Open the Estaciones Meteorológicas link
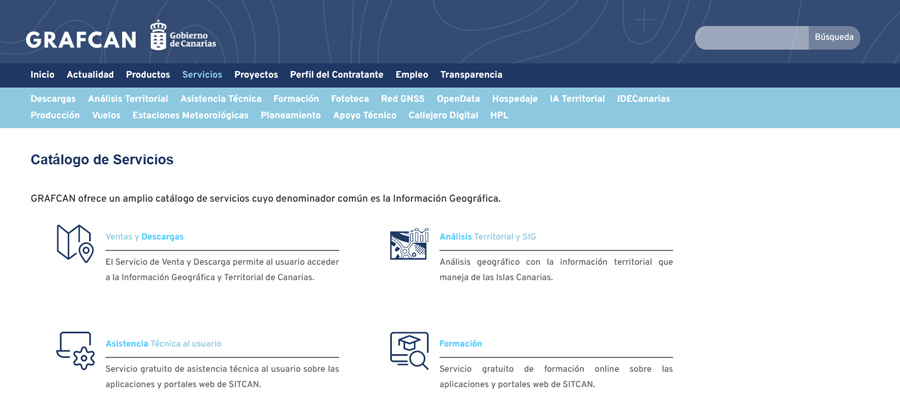The height and width of the screenshot is (400, 900). [191, 115]
